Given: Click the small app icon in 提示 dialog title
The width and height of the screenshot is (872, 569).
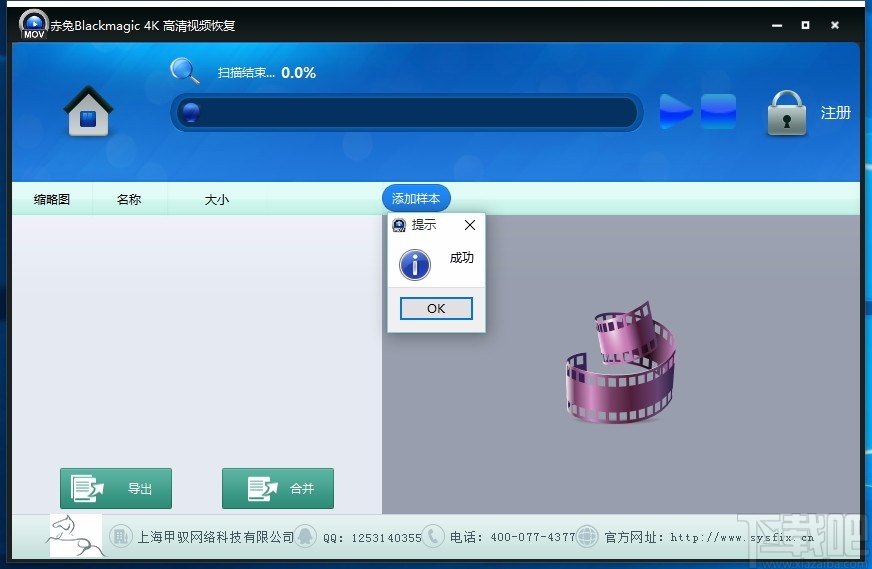Looking at the screenshot, I should [x=399, y=225].
